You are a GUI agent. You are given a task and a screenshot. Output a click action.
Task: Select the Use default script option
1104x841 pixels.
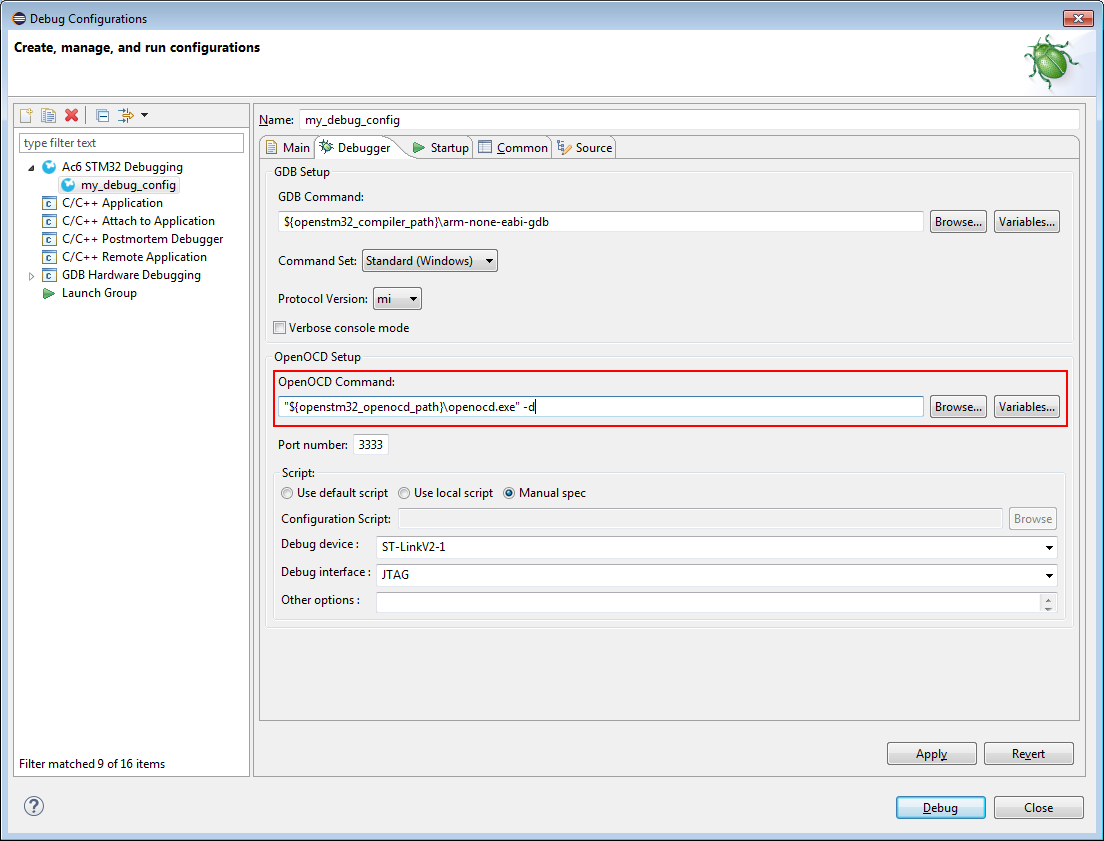288,493
